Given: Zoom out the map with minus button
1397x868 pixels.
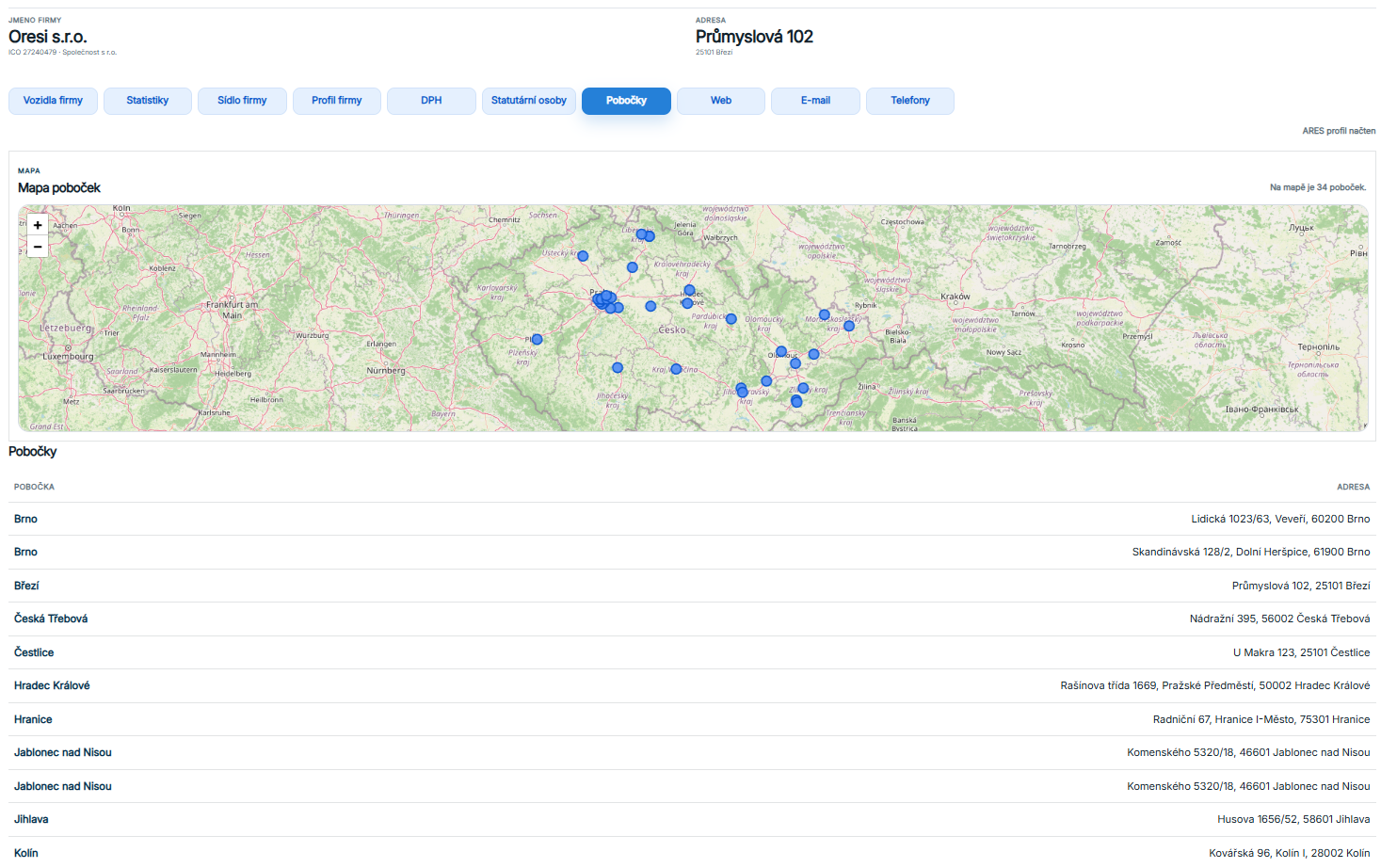Looking at the screenshot, I should [x=38, y=247].
